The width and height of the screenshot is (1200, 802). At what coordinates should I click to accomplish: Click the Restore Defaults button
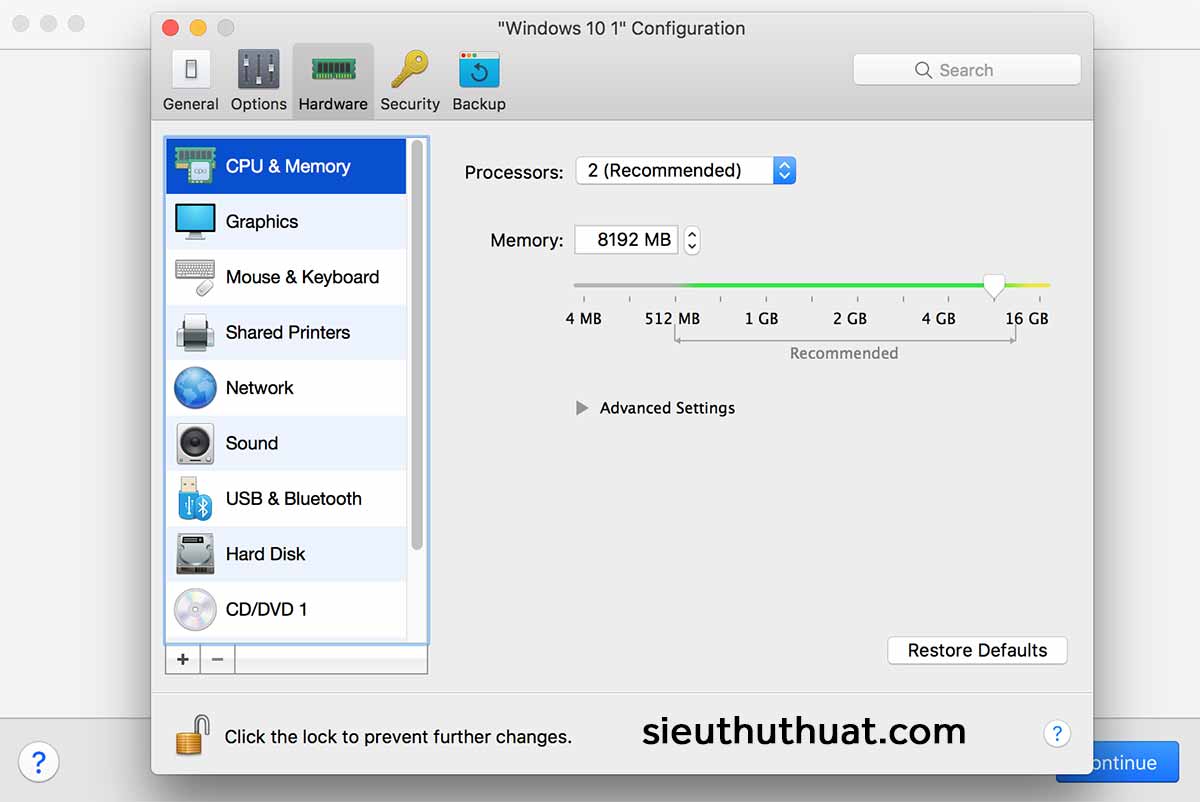(977, 650)
